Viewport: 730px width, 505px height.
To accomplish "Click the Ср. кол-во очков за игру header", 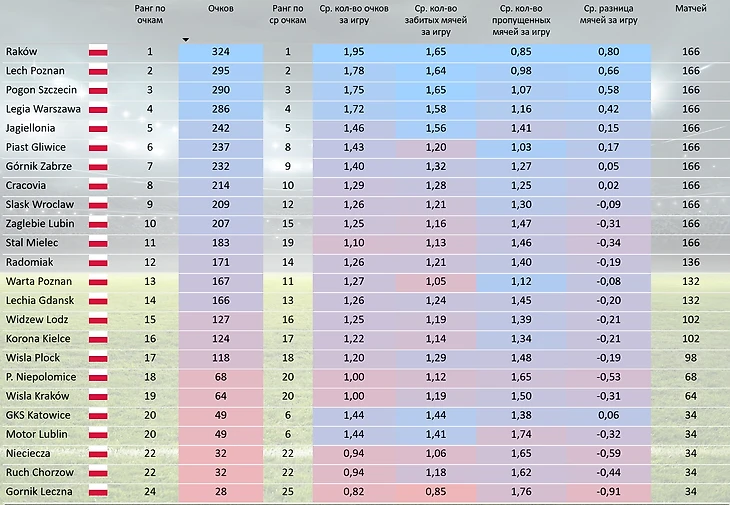I will coord(352,14).
